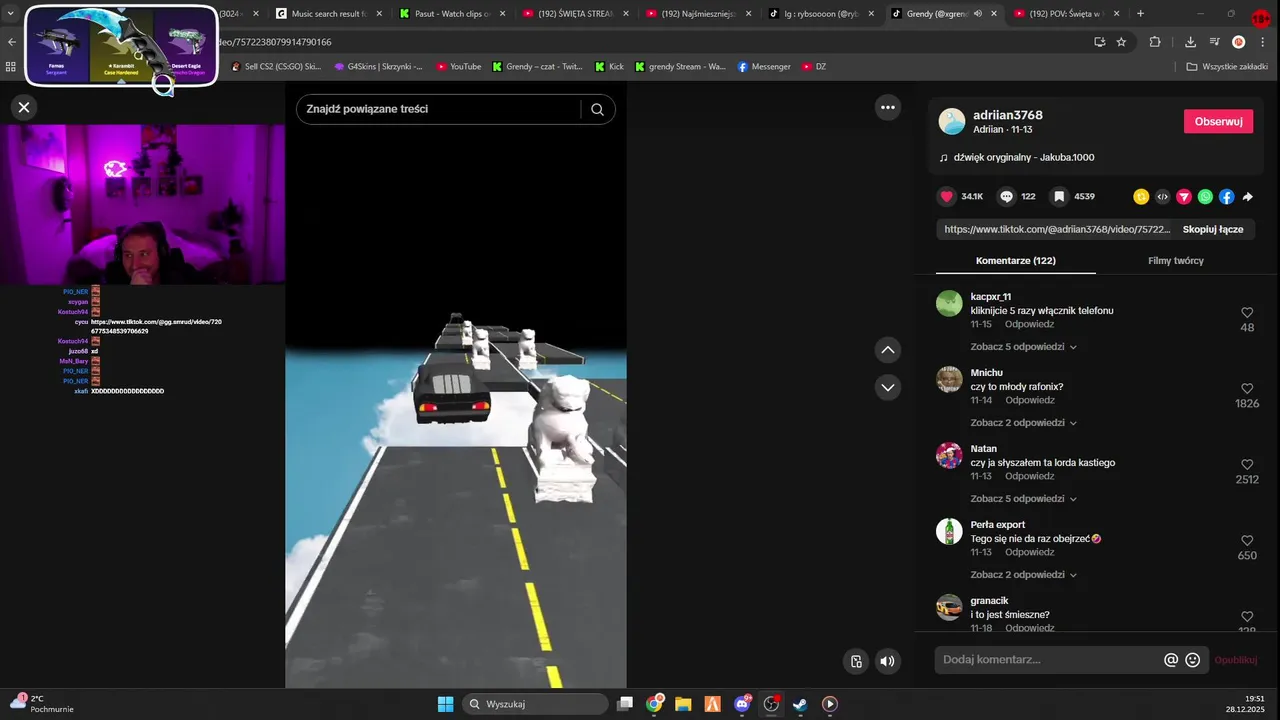Switch to the Ig : rybsoooon TikTok tab

click(x=821, y=14)
